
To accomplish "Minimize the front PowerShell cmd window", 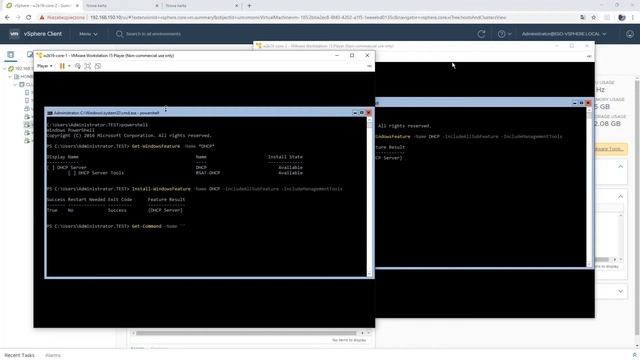I will click(x=355, y=113).
